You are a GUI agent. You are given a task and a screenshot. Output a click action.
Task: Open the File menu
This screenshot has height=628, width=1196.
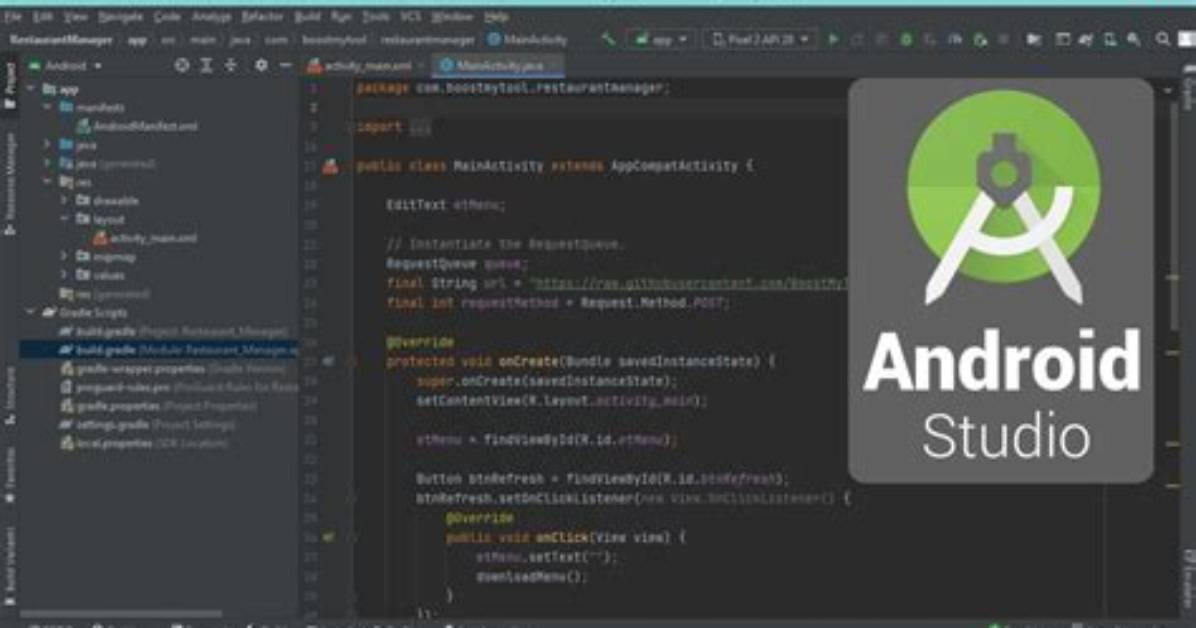tap(13, 17)
